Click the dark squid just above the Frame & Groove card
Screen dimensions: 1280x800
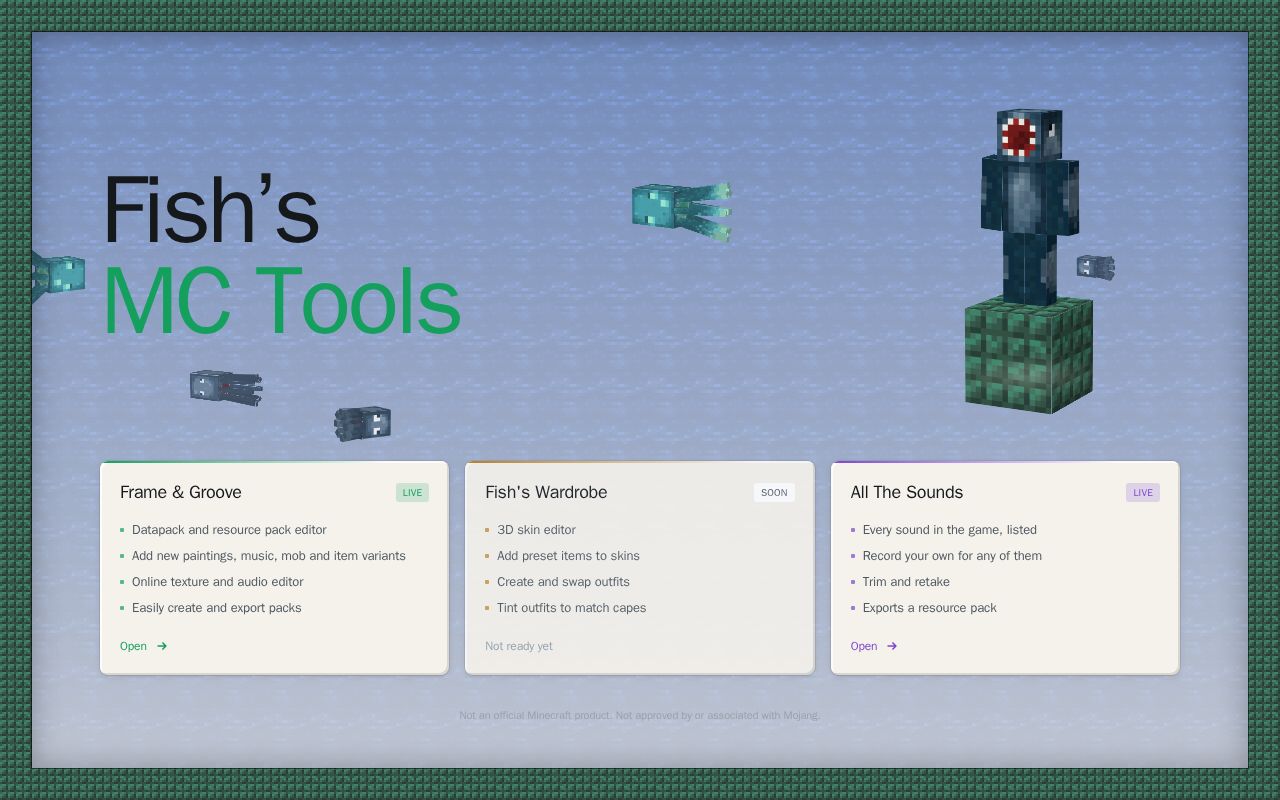[362, 424]
